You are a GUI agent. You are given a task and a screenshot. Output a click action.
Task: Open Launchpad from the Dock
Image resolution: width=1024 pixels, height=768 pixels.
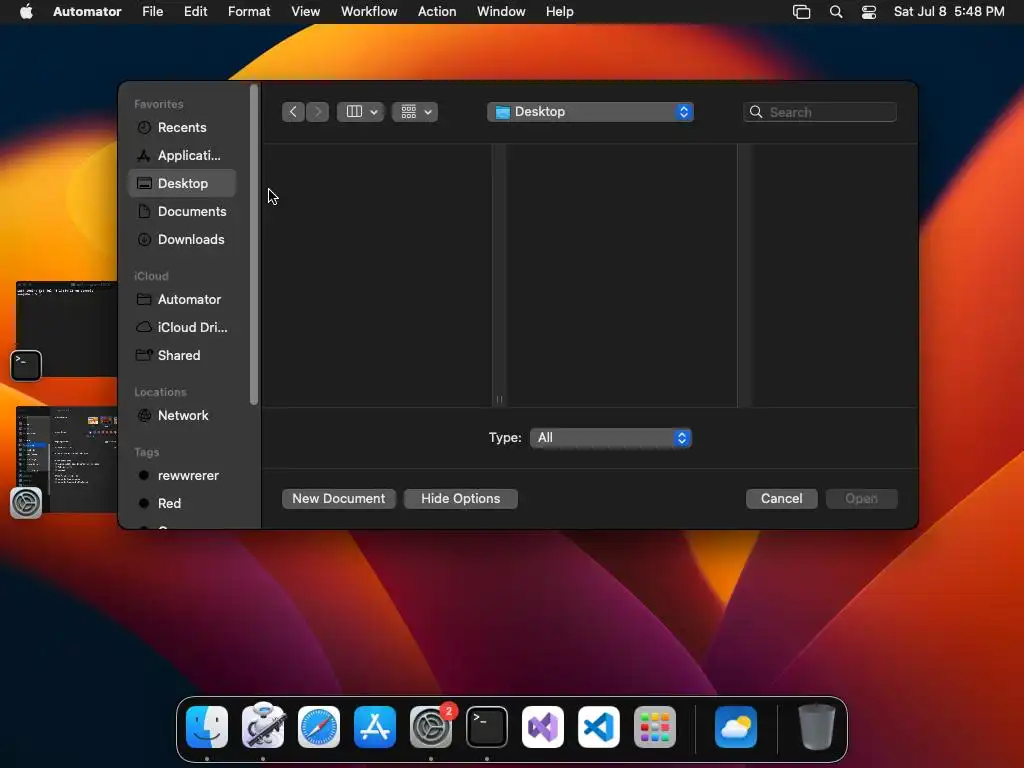point(655,727)
